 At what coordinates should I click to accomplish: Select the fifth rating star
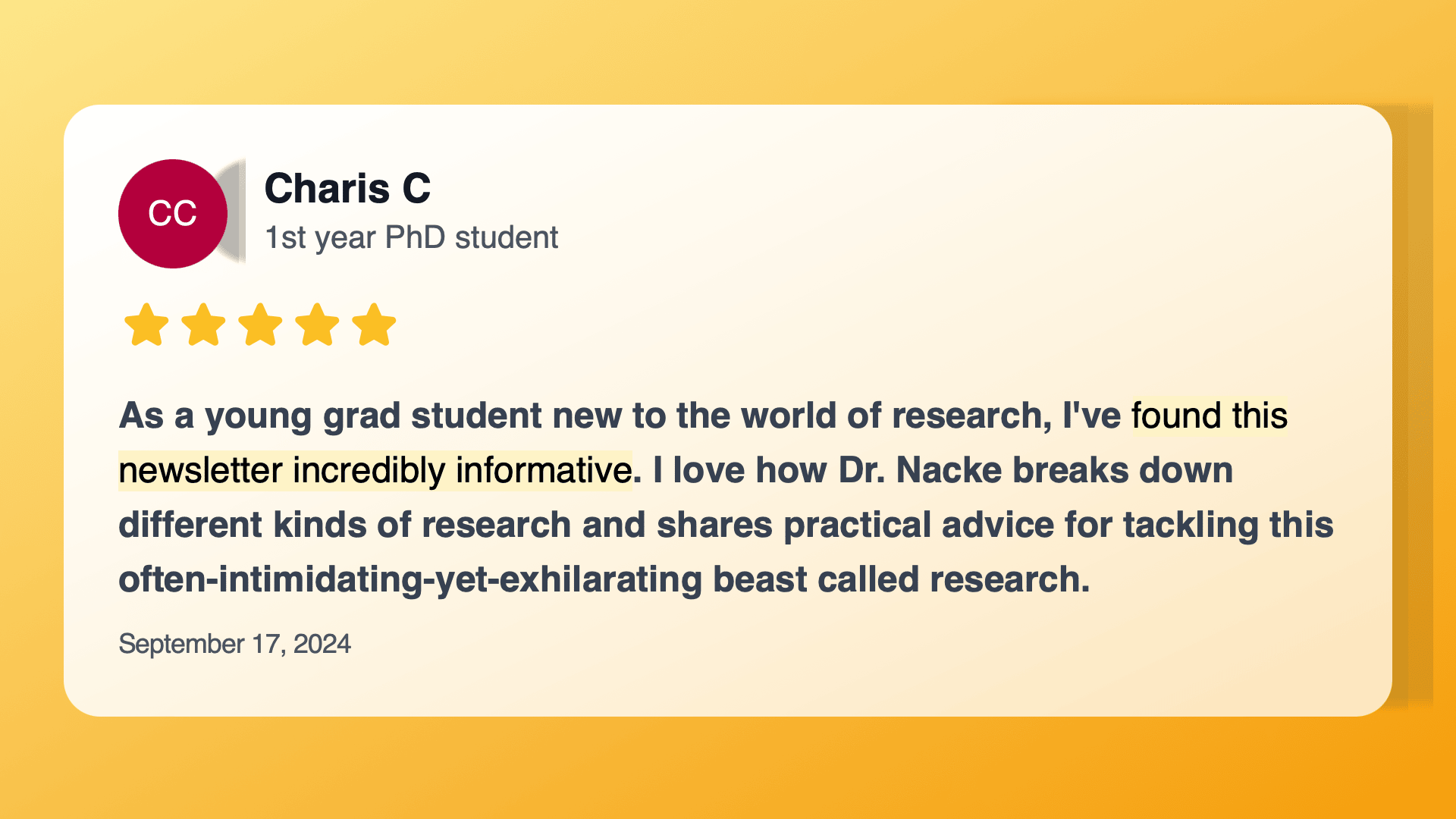point(374,325)
